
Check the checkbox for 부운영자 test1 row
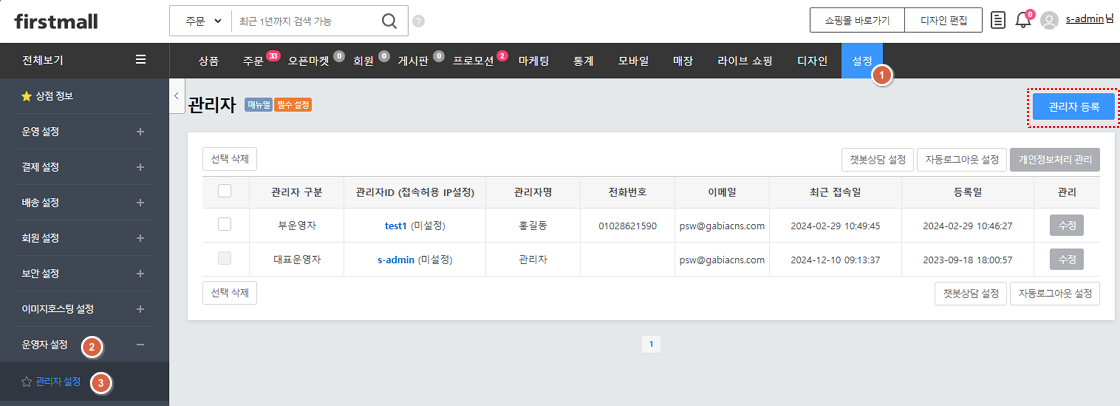(x=224, y=224)
